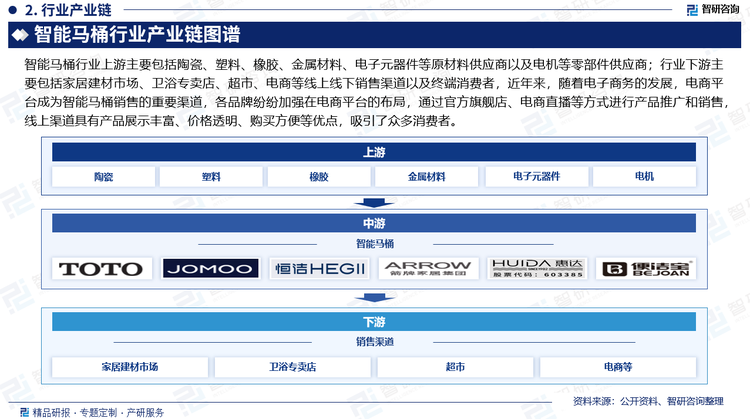Click the 智能马桶 label under 中游

(x=375, y=244)
